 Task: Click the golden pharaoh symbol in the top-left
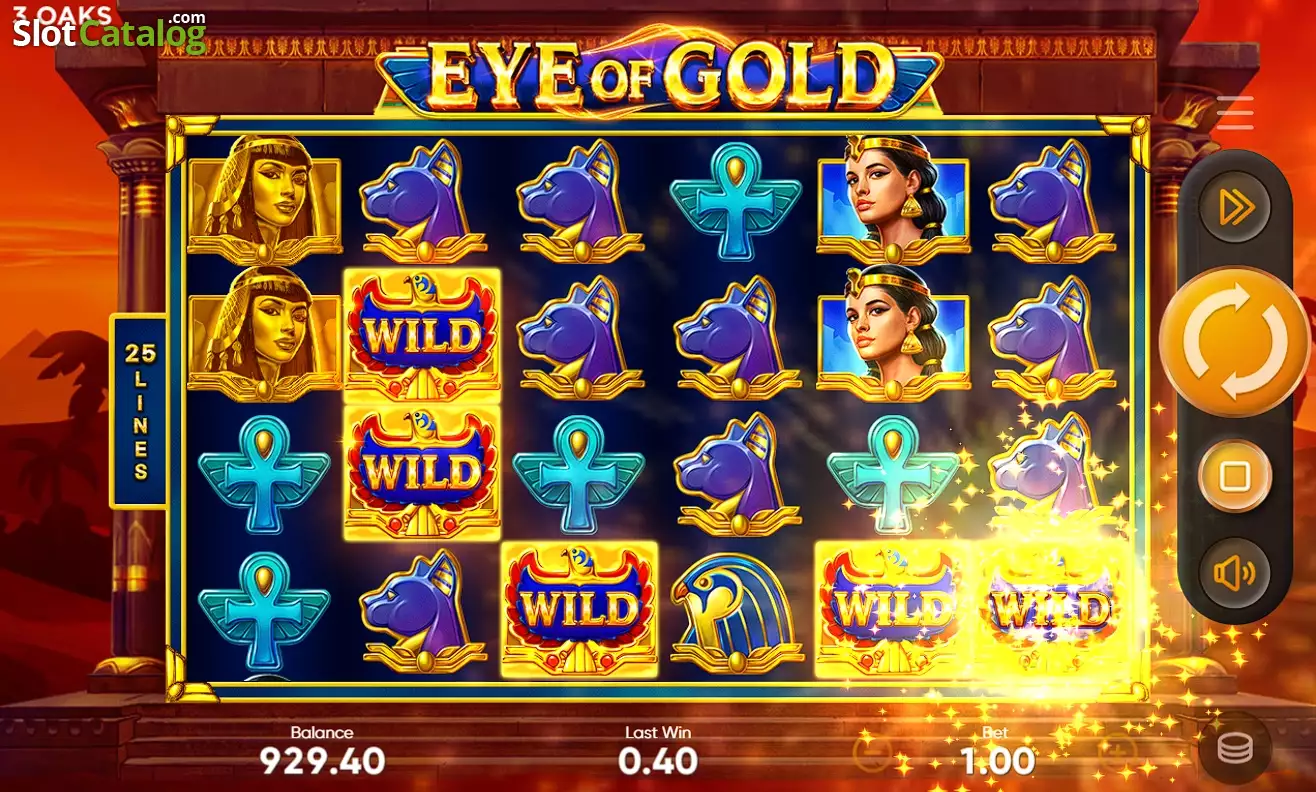(265, 198)
